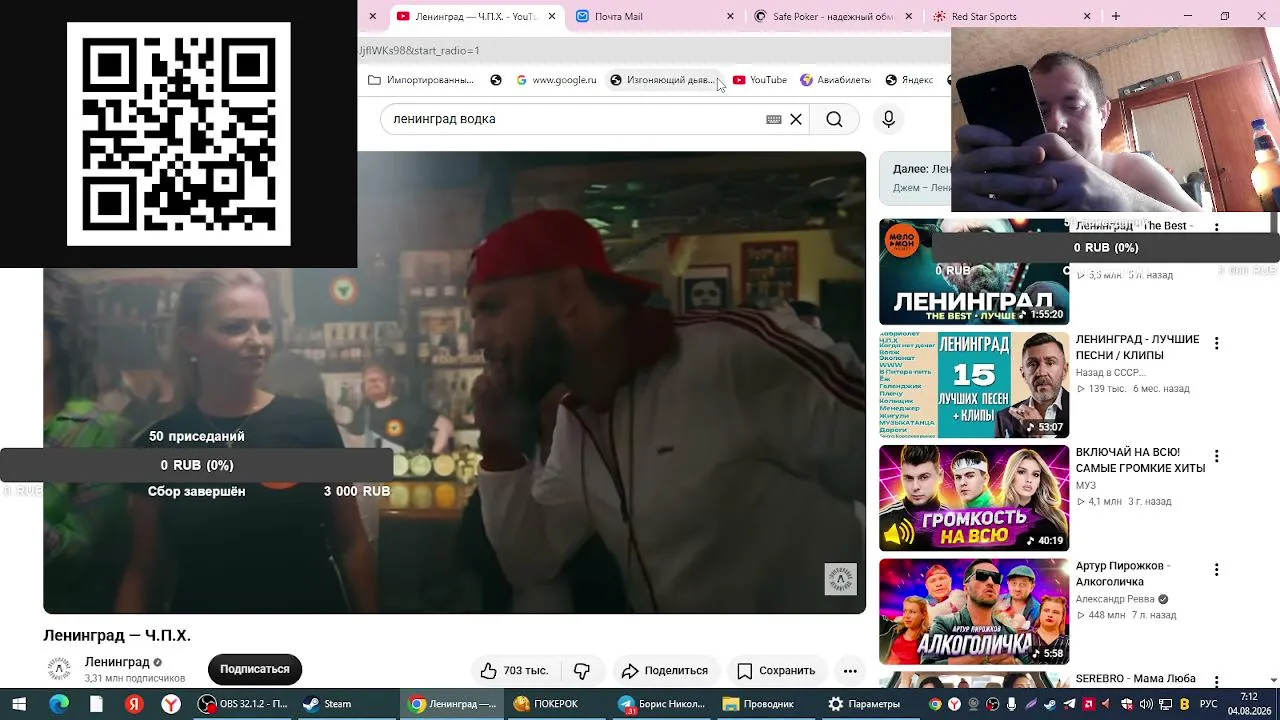Subscribe using the Подписаться button
Viewport: 1280px width, 720px height.
[255, 669]
